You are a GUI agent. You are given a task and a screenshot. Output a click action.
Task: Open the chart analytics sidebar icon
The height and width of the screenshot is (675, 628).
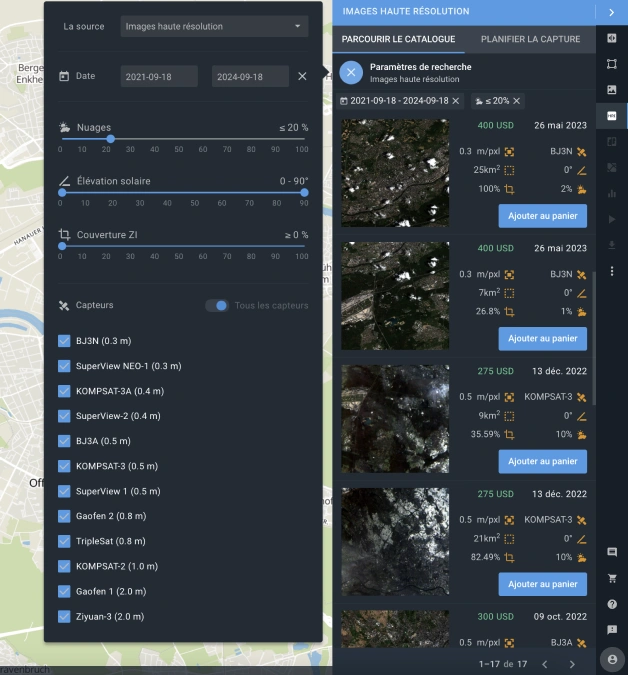coord(612,193)
